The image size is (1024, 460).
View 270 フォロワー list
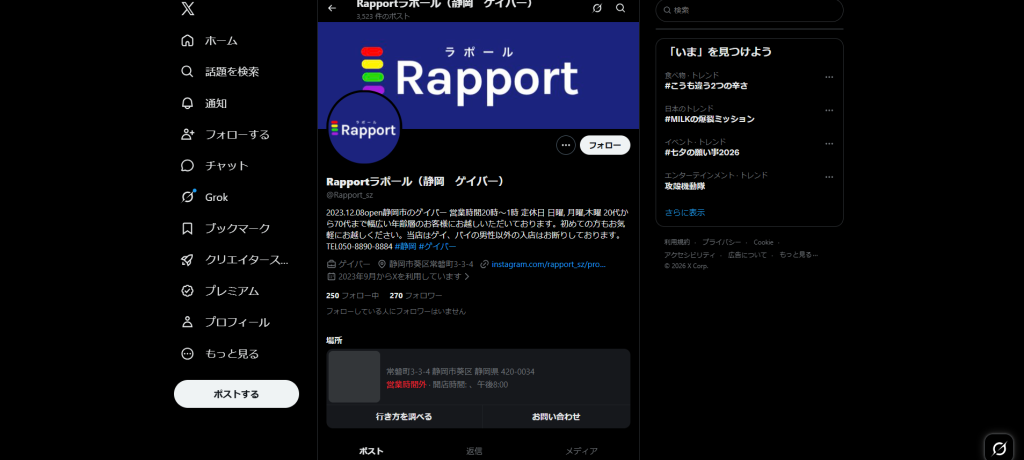(x=416, y=295)
